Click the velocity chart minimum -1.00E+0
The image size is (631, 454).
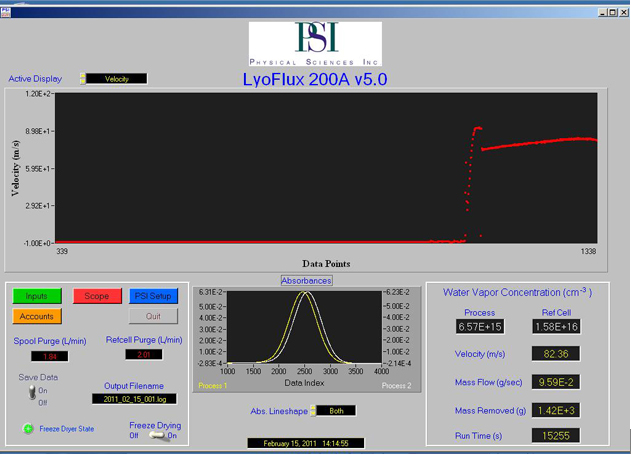(37, 244)
